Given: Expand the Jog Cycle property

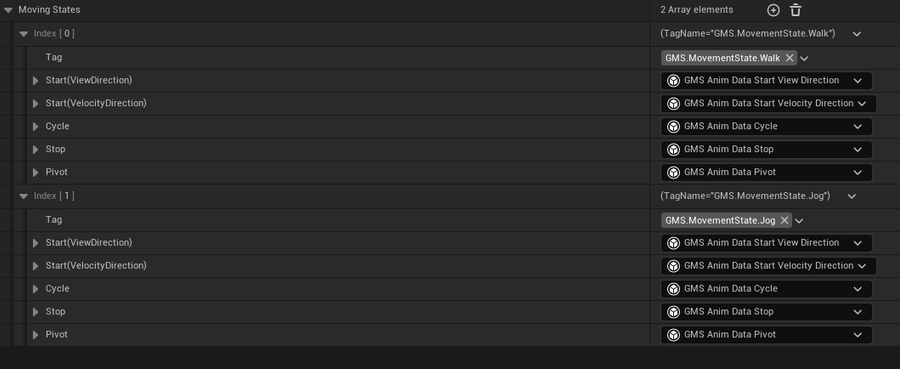Looking at the screenshot, I should point(36,289).
